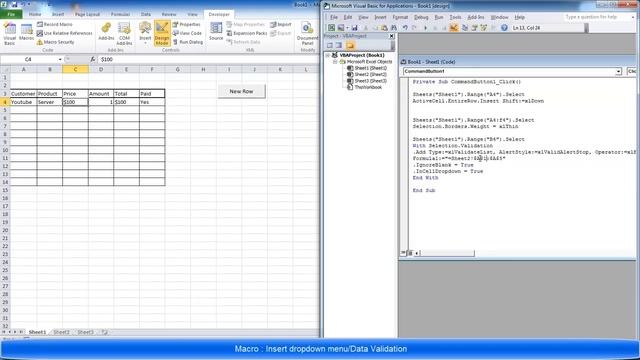
Task: Open the Add-Ins dialog
Action: coord(106,32)
